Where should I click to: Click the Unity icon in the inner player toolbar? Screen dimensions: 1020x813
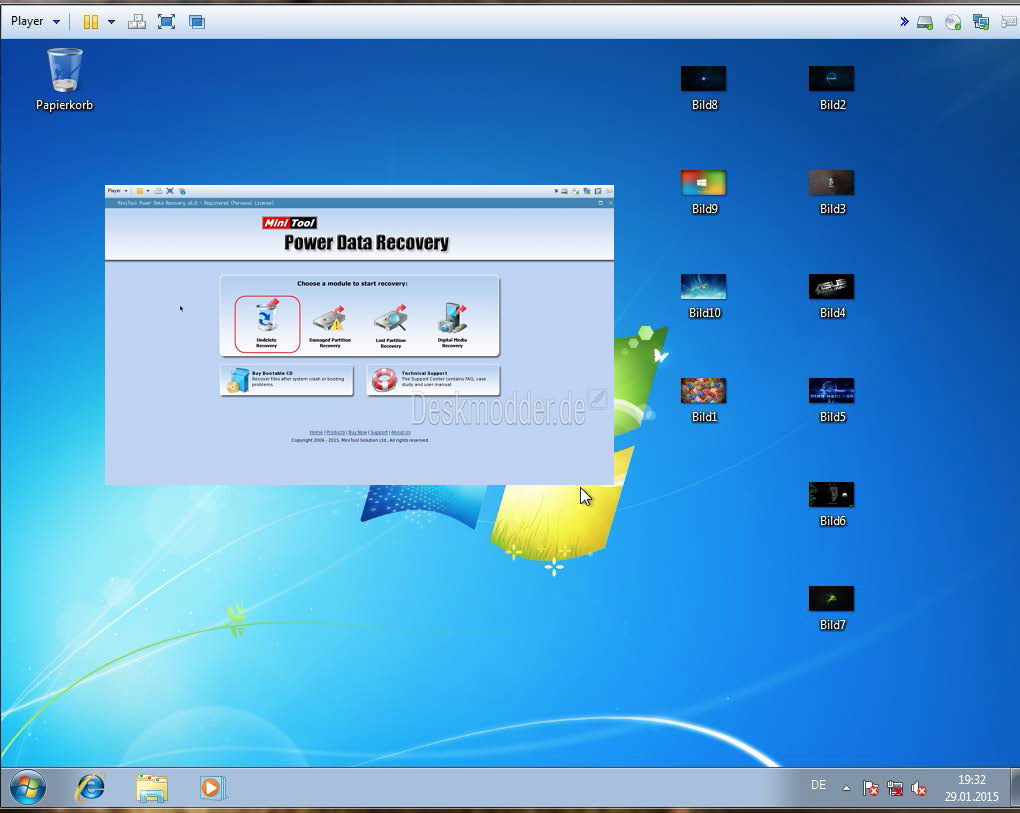pos(182,191)
